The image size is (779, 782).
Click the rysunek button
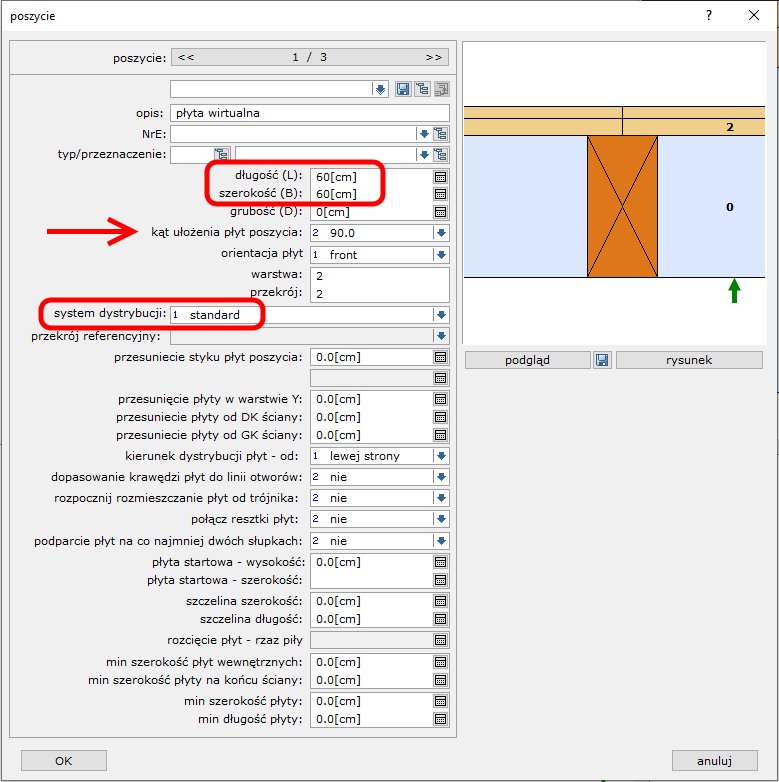point(689,360)
